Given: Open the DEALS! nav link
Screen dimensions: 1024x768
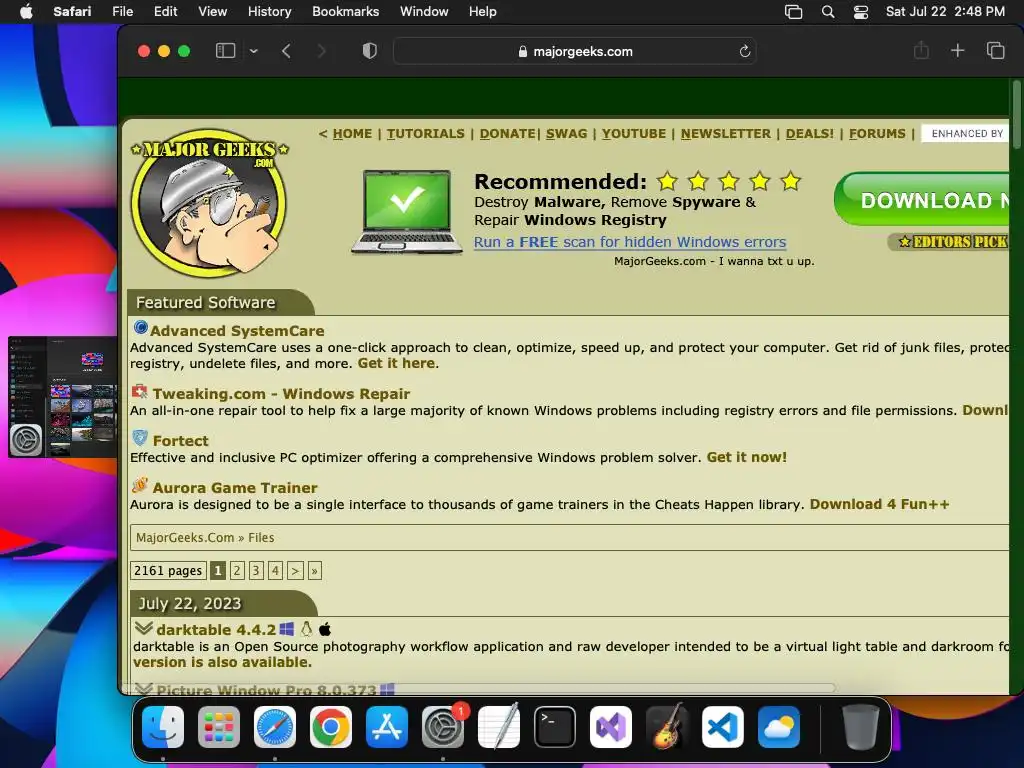Looking at the screenshot, I should (810, 134).
